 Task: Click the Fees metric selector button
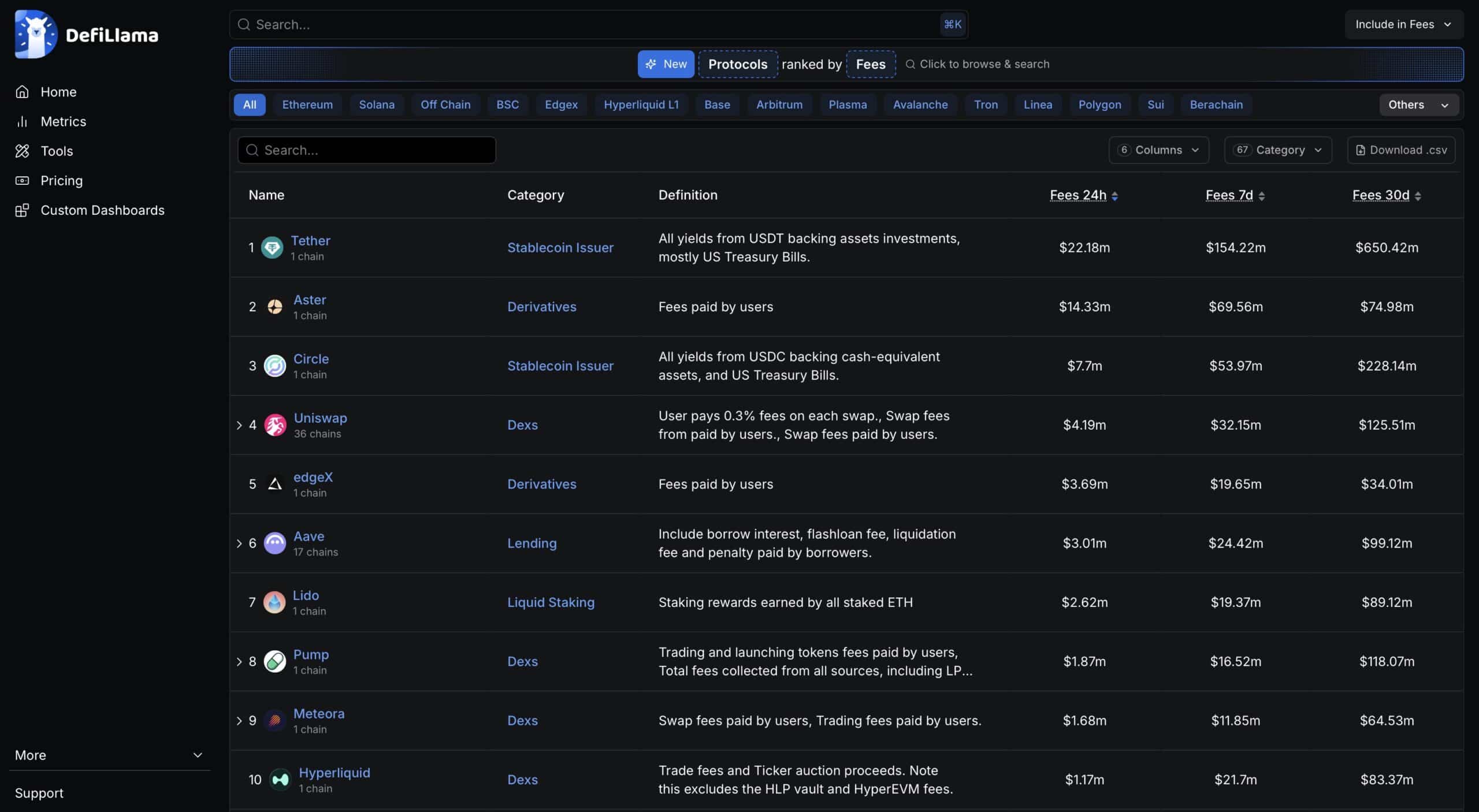pyautogui.click(x=871, y=64)
